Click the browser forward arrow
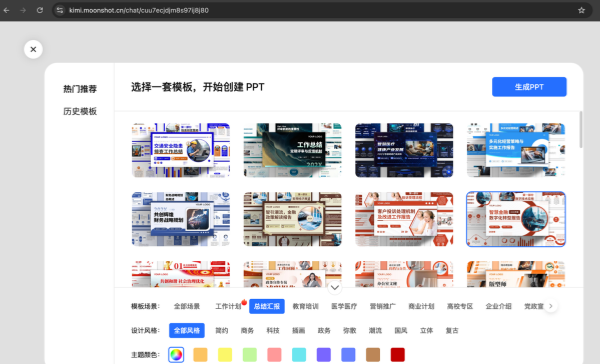Viewport: 600px width, 364px height. 23,10
